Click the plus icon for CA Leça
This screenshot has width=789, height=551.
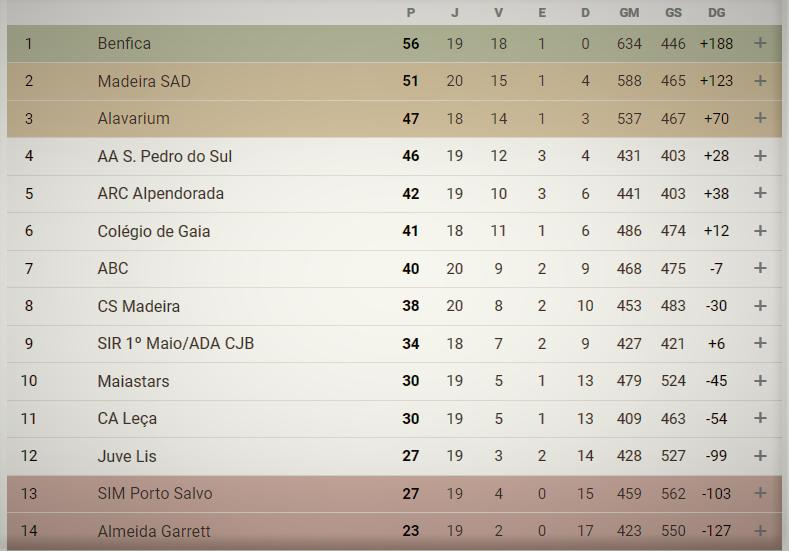pos(760,418)
